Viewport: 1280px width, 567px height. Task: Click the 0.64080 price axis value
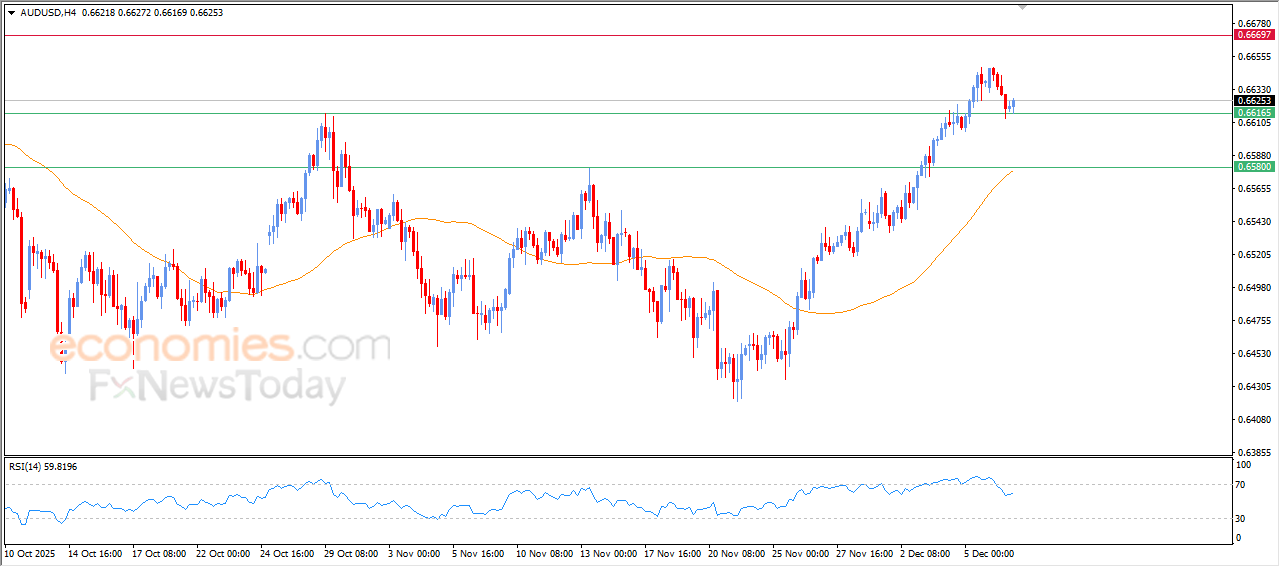[1254, 419]
